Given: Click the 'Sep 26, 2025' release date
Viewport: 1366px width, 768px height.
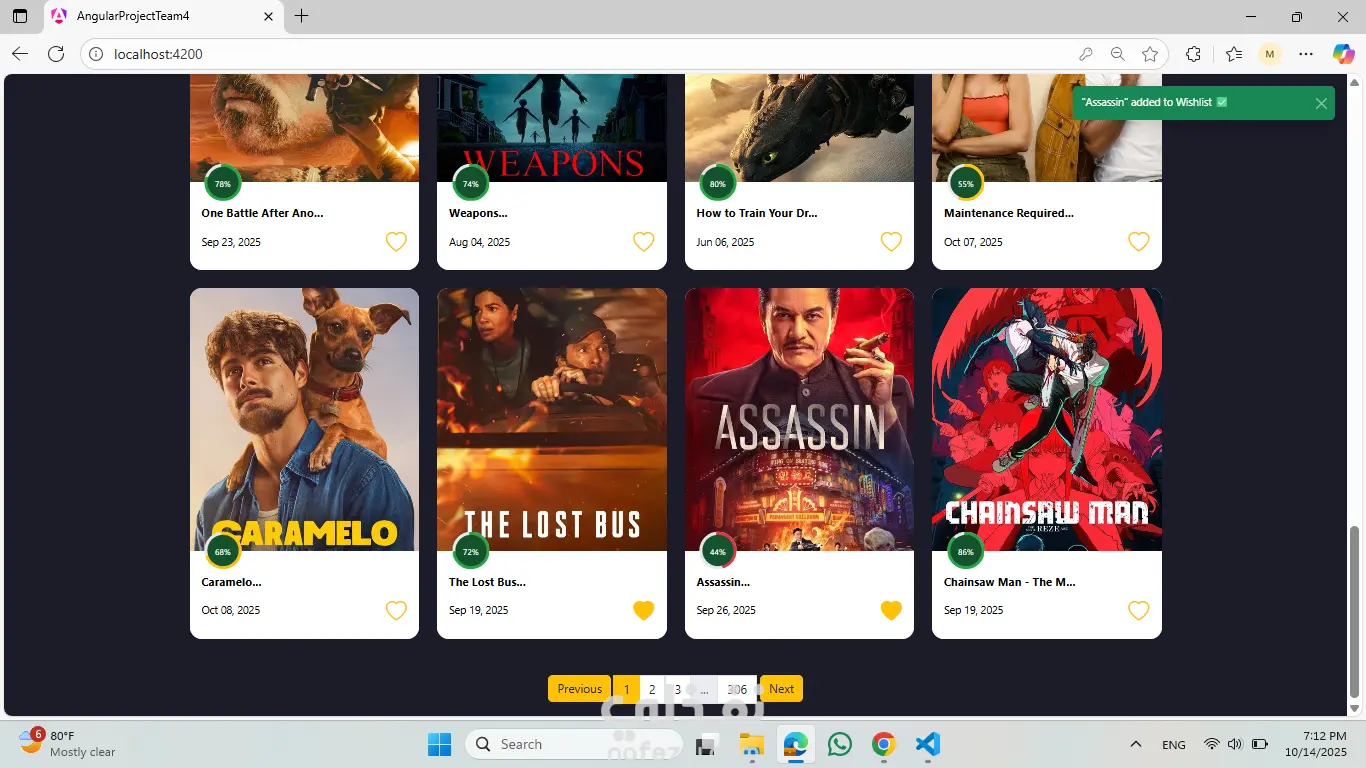Looking at the screenshot, I should [726, 610].
